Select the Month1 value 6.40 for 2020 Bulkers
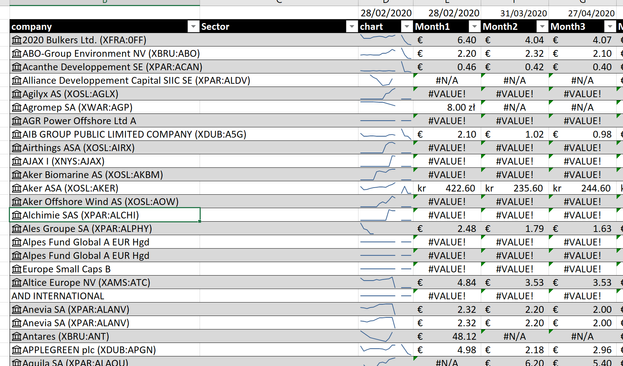The width and height of the screenshot is (623, 366). pos(447,40)
